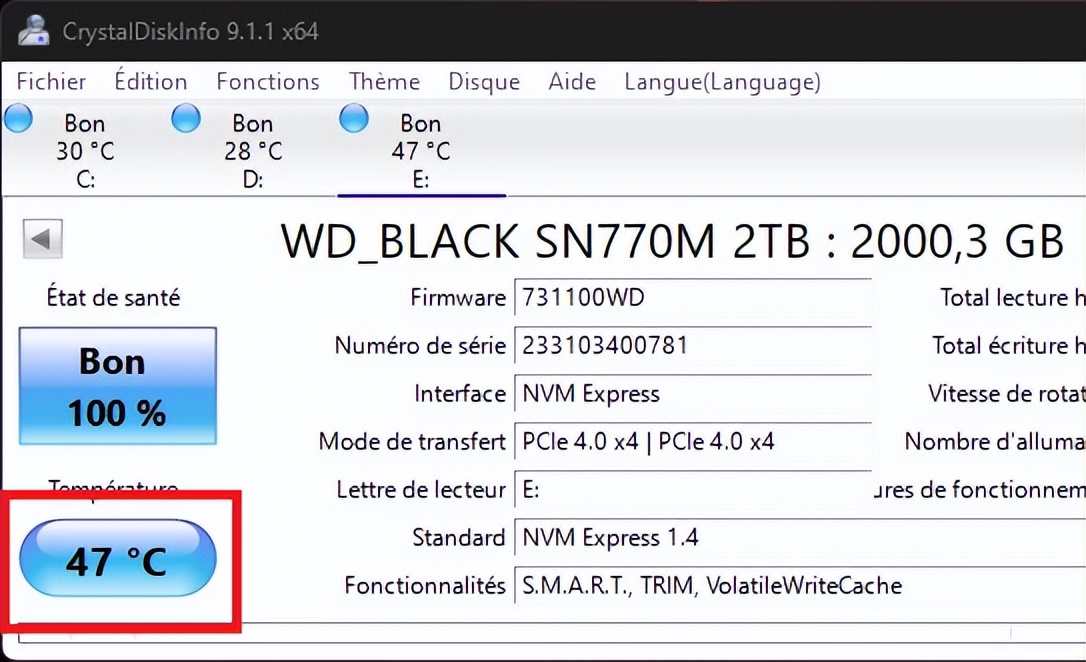Select the D: drive tab at 28 °C
This screenshot has height=662, width=1086.
tap(253, 151)
